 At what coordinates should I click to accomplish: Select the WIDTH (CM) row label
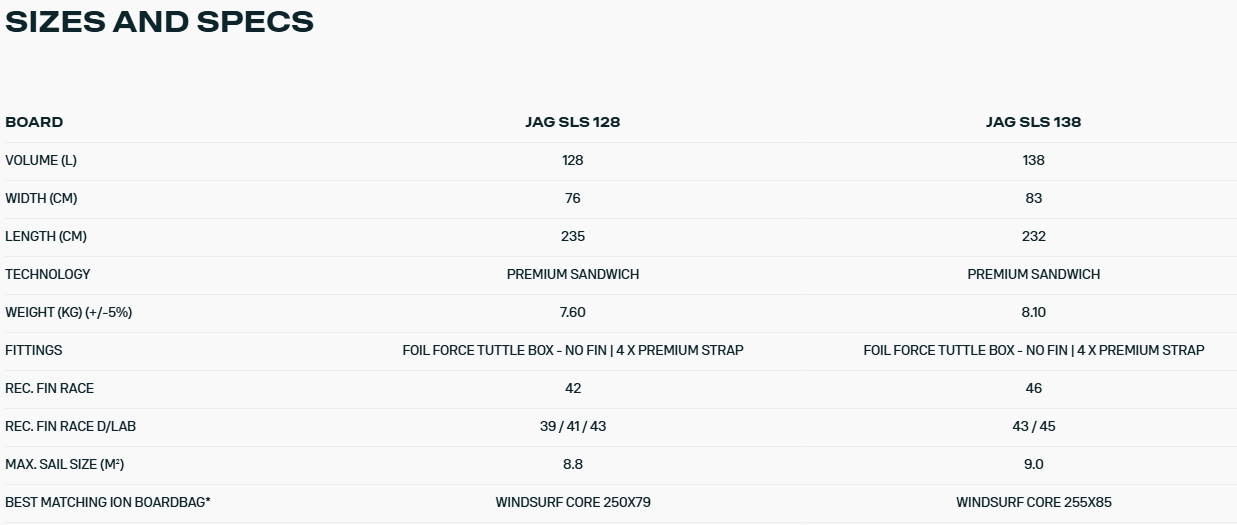coord(41,198)
